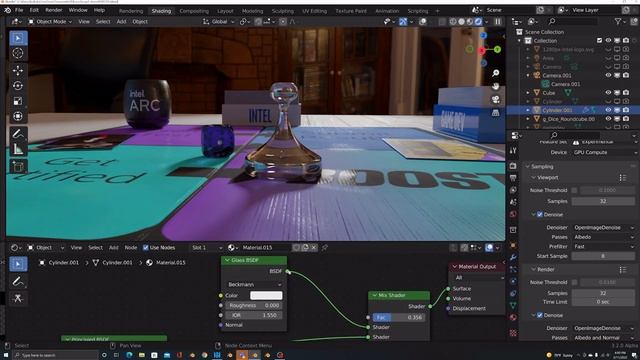Open Material properties tab icon

pos(513,318)
